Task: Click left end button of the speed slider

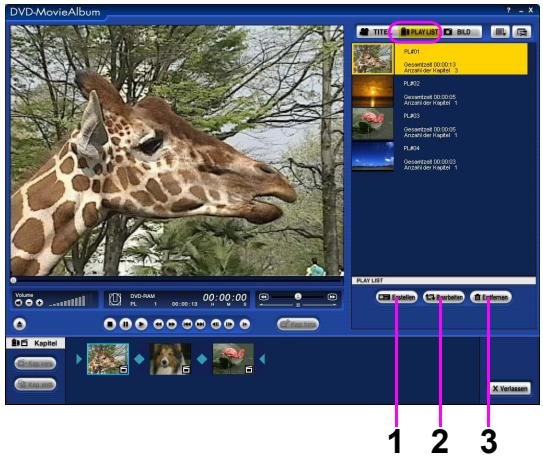Action: (x=264, y=297)
